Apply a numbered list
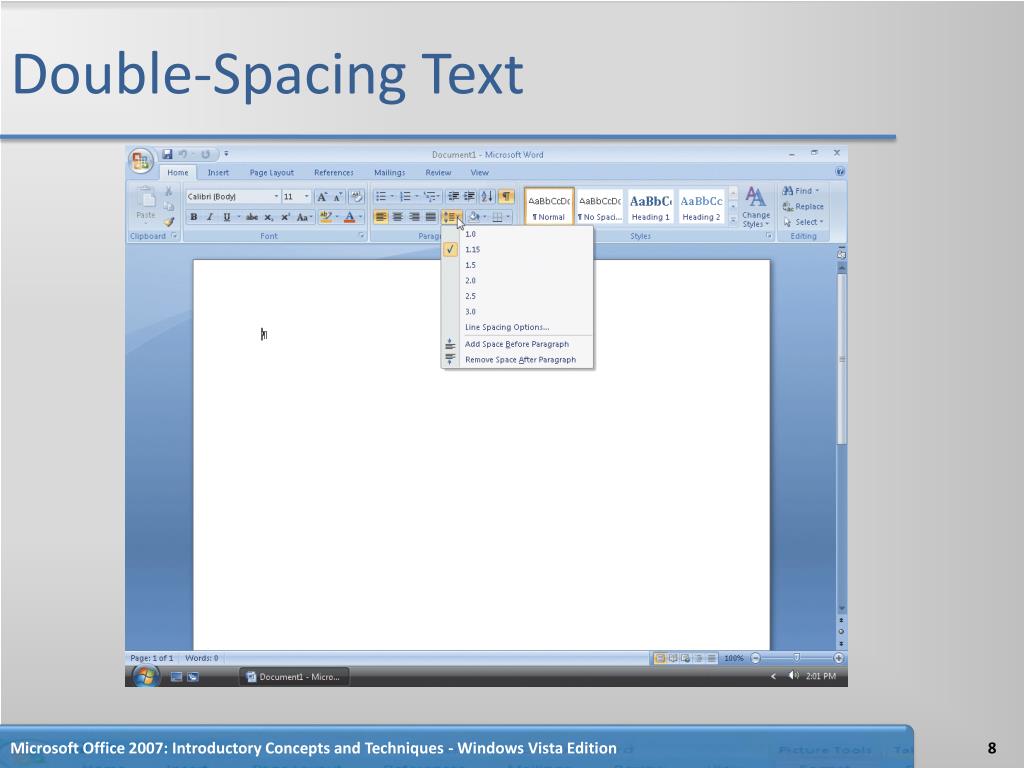The image size is (1024, 768). tap(406, 197)
